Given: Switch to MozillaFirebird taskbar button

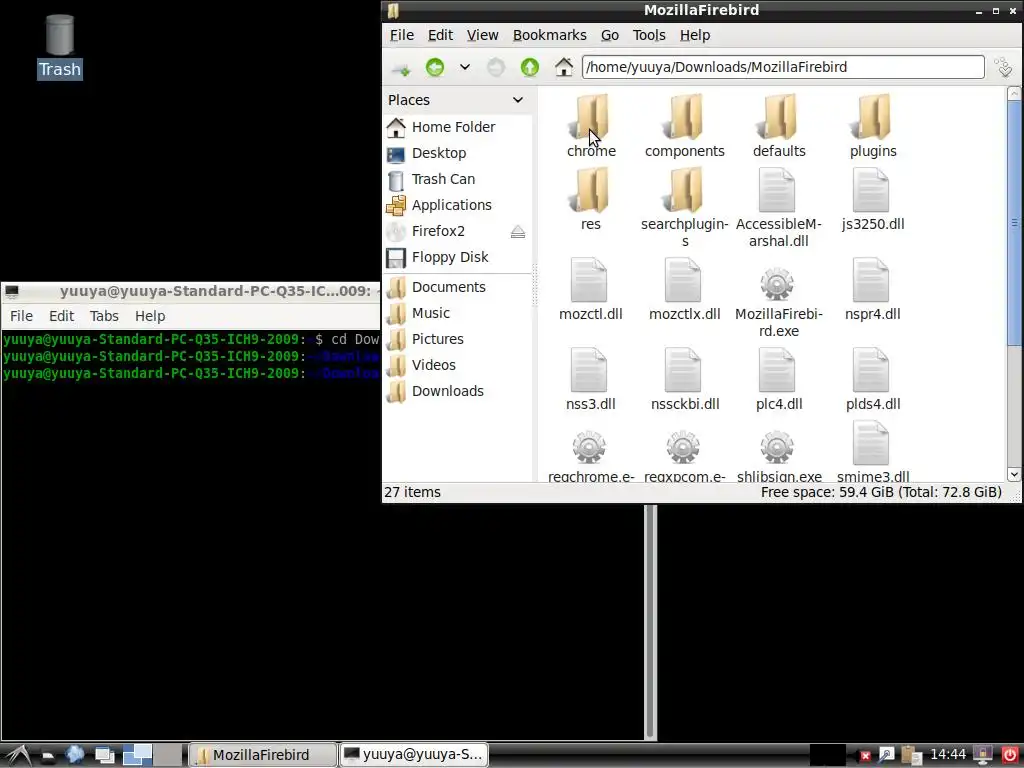Looking at the screenshot, I should (x=263, y=755).
